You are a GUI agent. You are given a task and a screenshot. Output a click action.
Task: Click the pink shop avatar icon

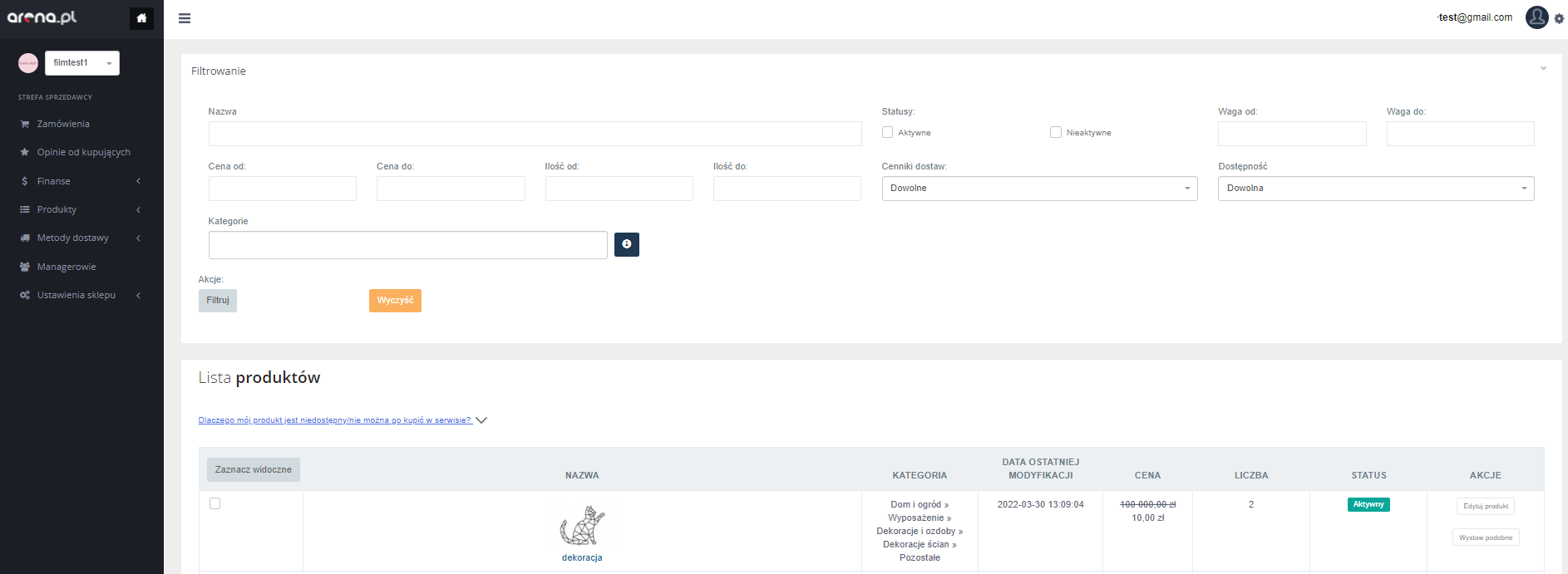[28, 63]
